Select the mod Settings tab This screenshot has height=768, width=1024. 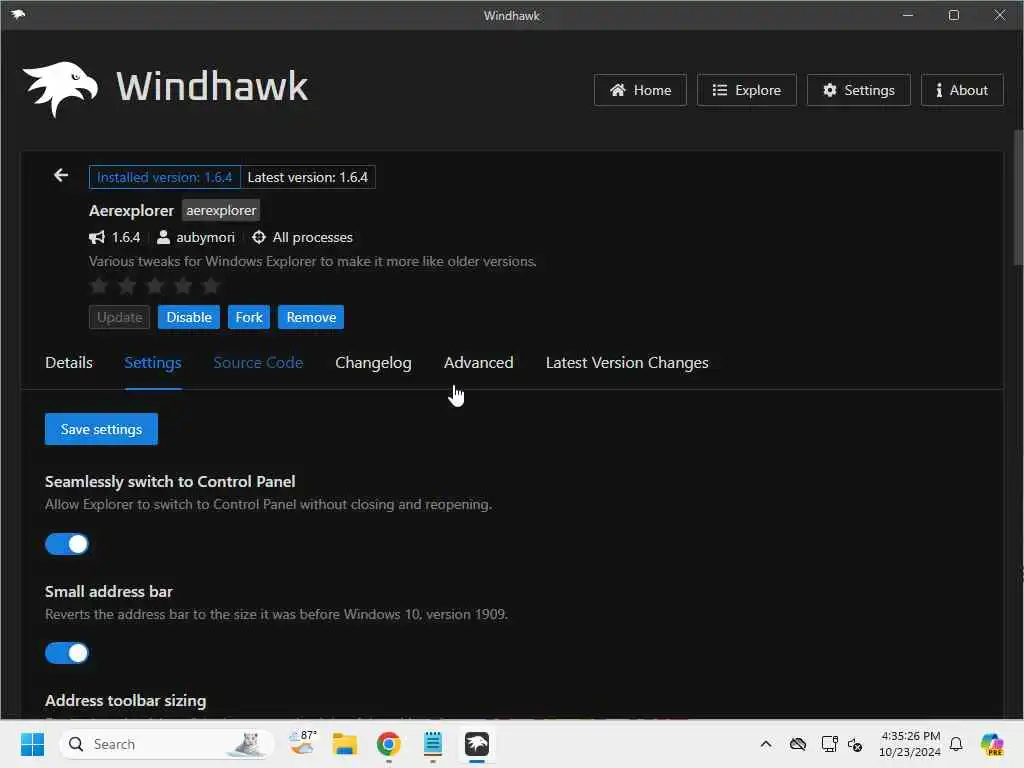point(153,363)
